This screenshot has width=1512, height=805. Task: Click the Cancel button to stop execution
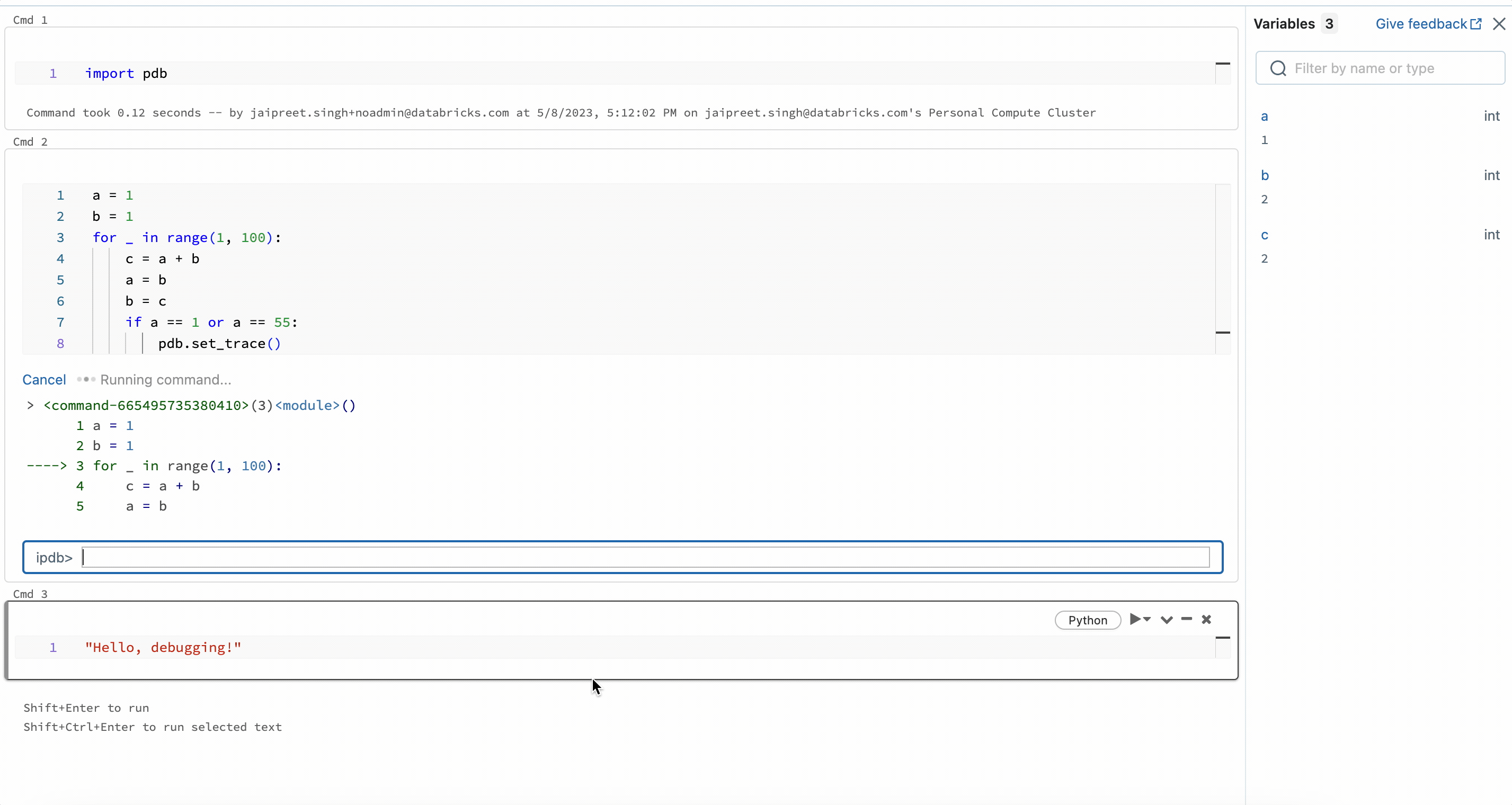(44, 379)
